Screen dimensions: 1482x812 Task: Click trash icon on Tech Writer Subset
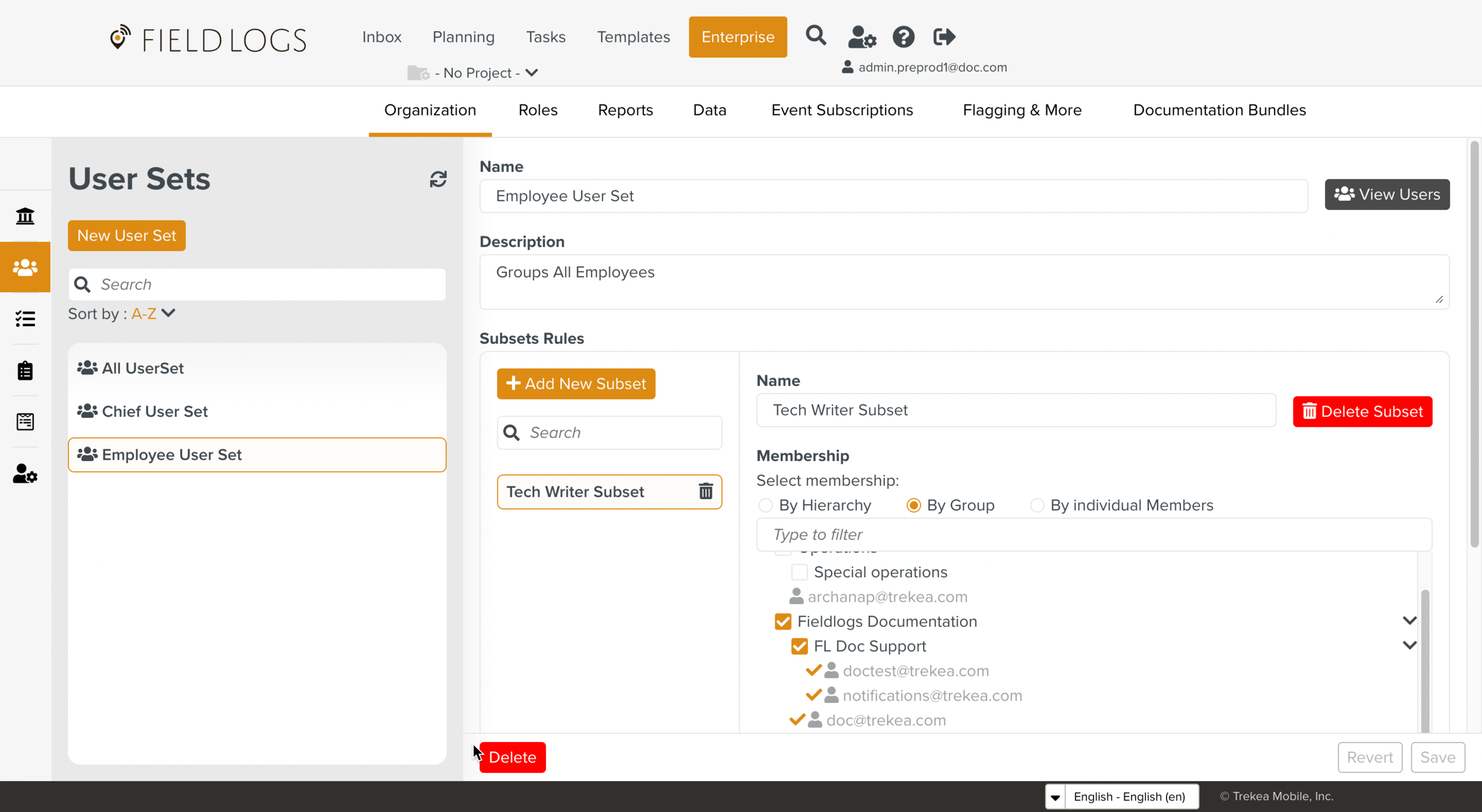point(705,491)
